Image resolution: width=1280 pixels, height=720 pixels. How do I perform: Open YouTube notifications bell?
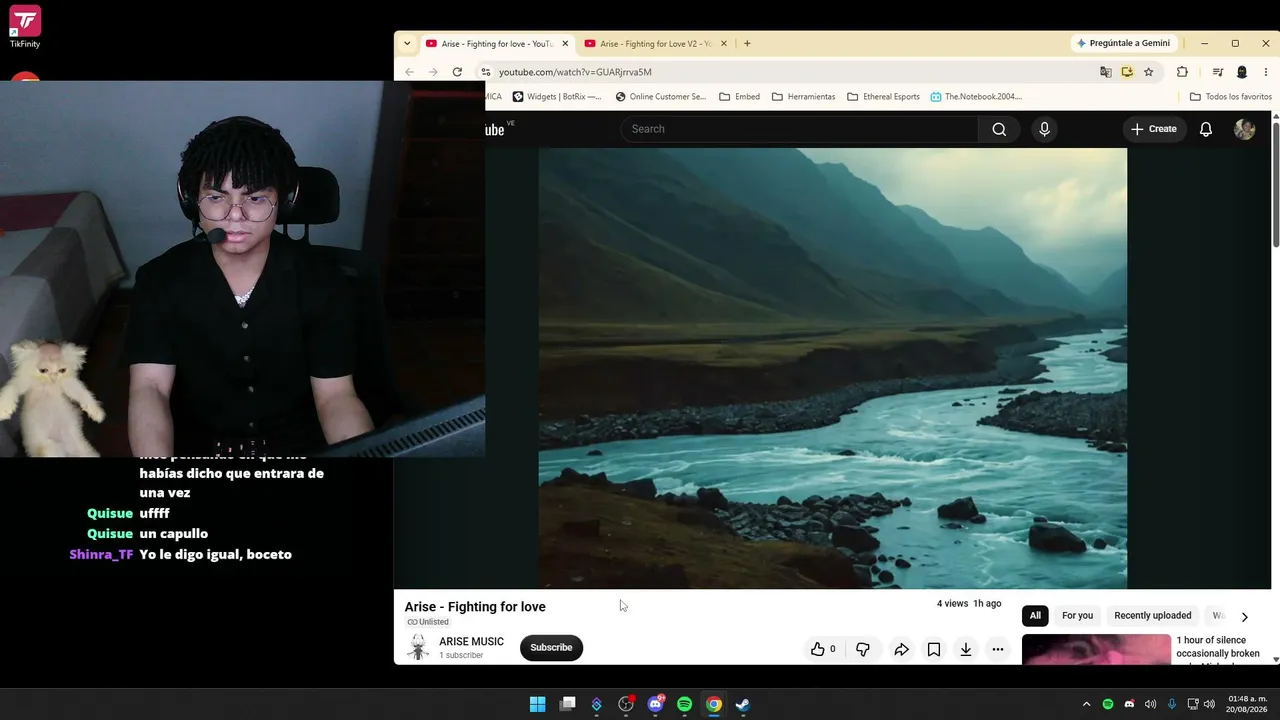pyautogui.click(x=1206, y=129)
